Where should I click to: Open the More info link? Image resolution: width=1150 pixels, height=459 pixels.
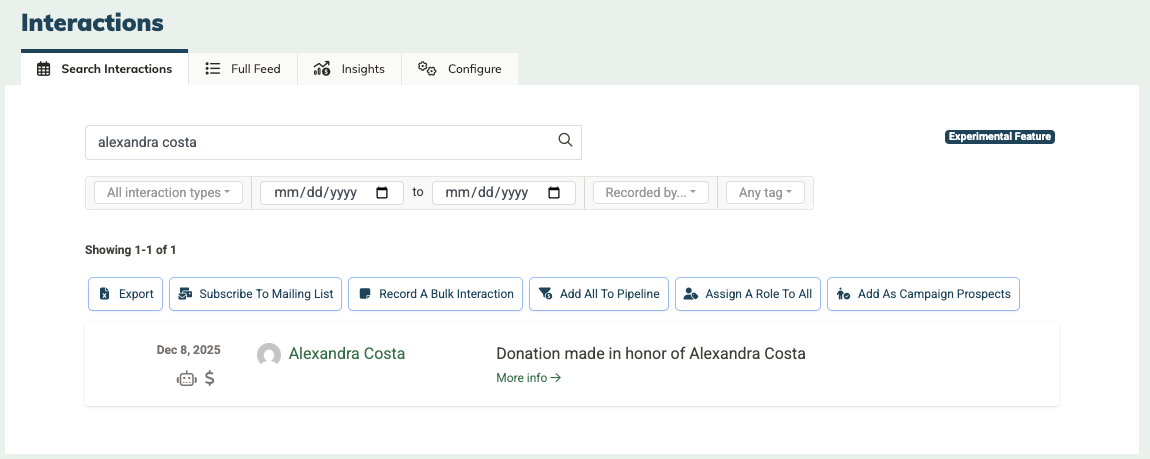point(528,378)
